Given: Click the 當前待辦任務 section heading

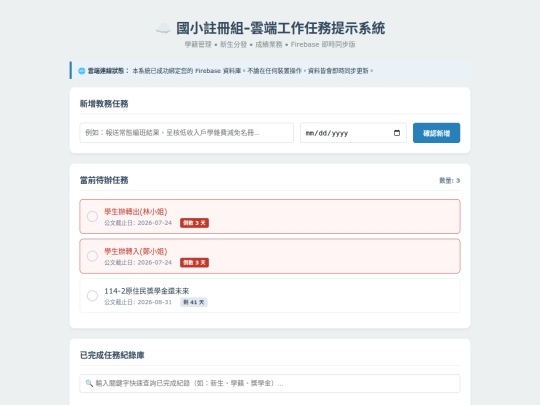Looking at the screenshot, I should point(104,180).
